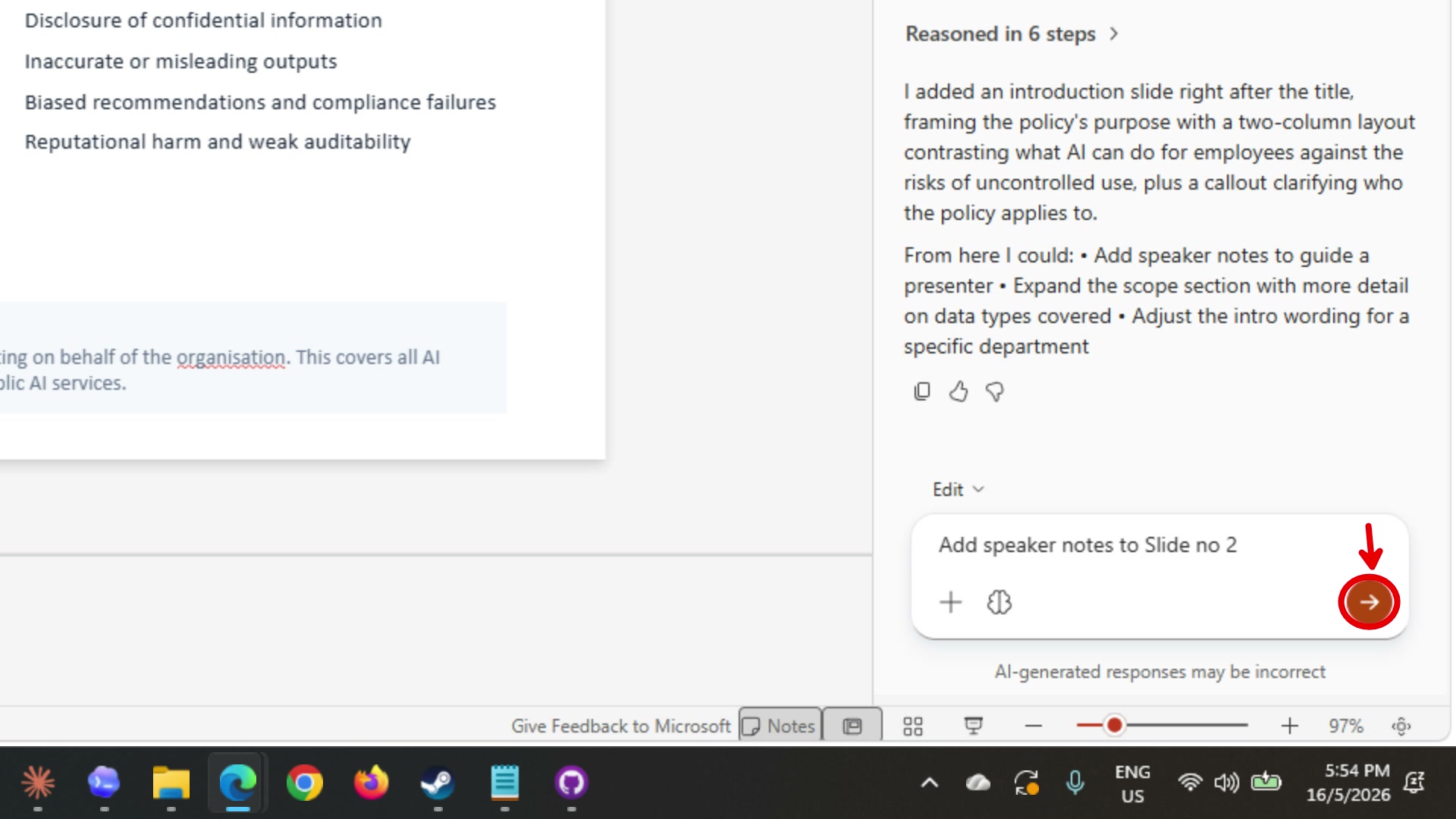Image resolution: width=1456 pixels, height=819 pixels.
Task: Click the 'Disclosure of confidential information' bullet
Action: click(203, 20)
